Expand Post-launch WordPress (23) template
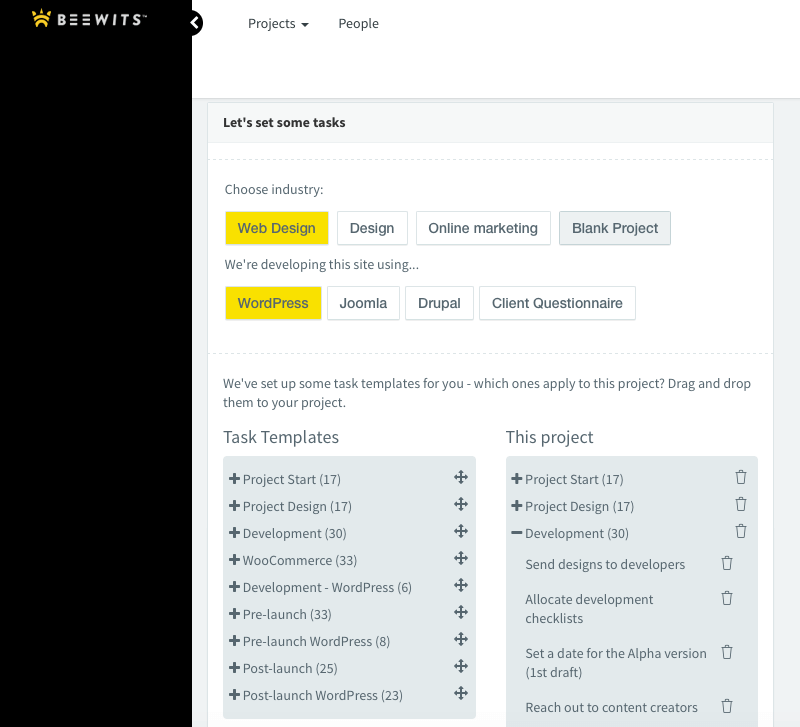 point(234,695)
